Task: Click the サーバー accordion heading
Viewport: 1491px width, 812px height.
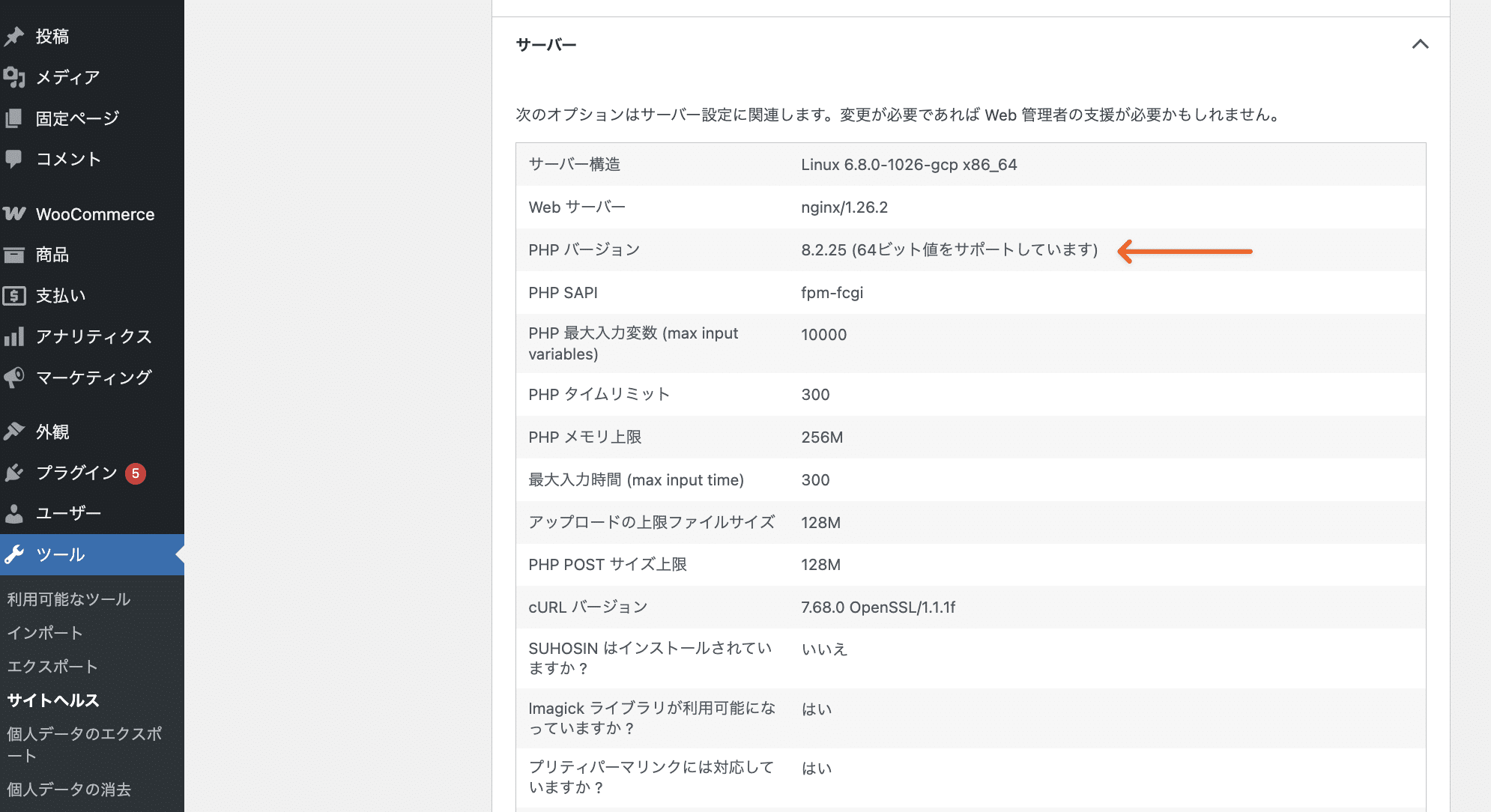Action: pyautogui.click(x=546, y=45)
